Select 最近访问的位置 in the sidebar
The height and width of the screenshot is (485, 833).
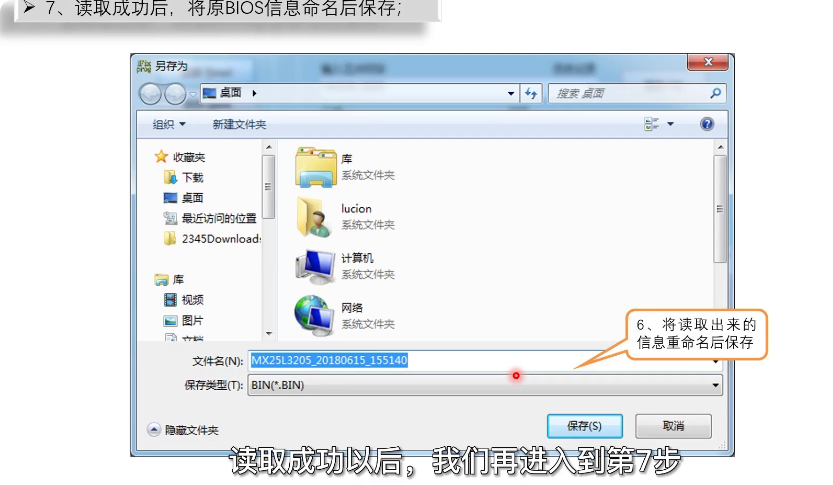point(218,218)
